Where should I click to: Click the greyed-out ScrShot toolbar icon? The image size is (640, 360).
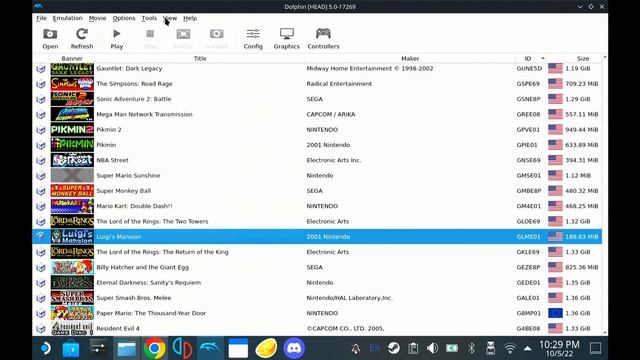click(216, 39)
